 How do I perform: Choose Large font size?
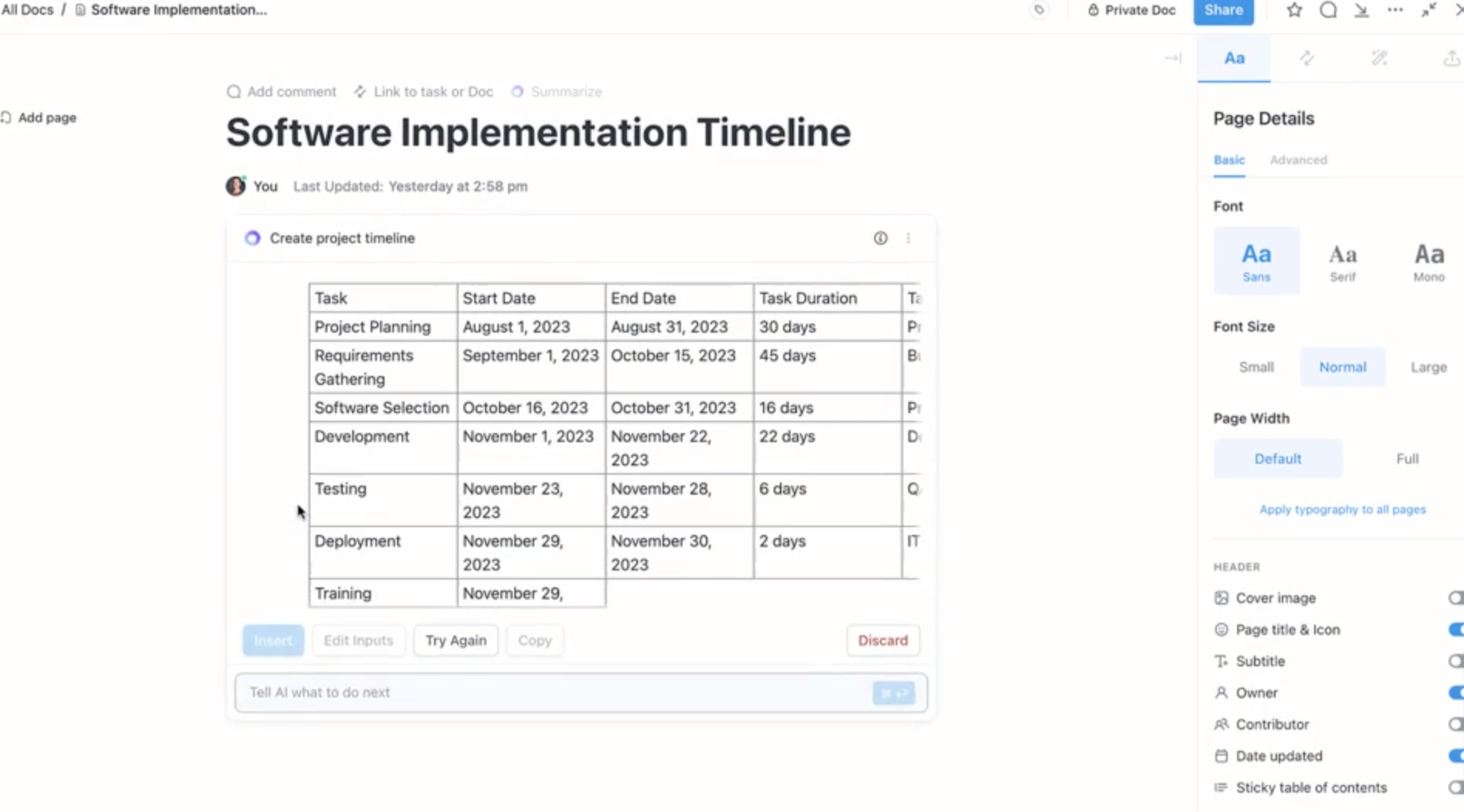coord(1428,367)
